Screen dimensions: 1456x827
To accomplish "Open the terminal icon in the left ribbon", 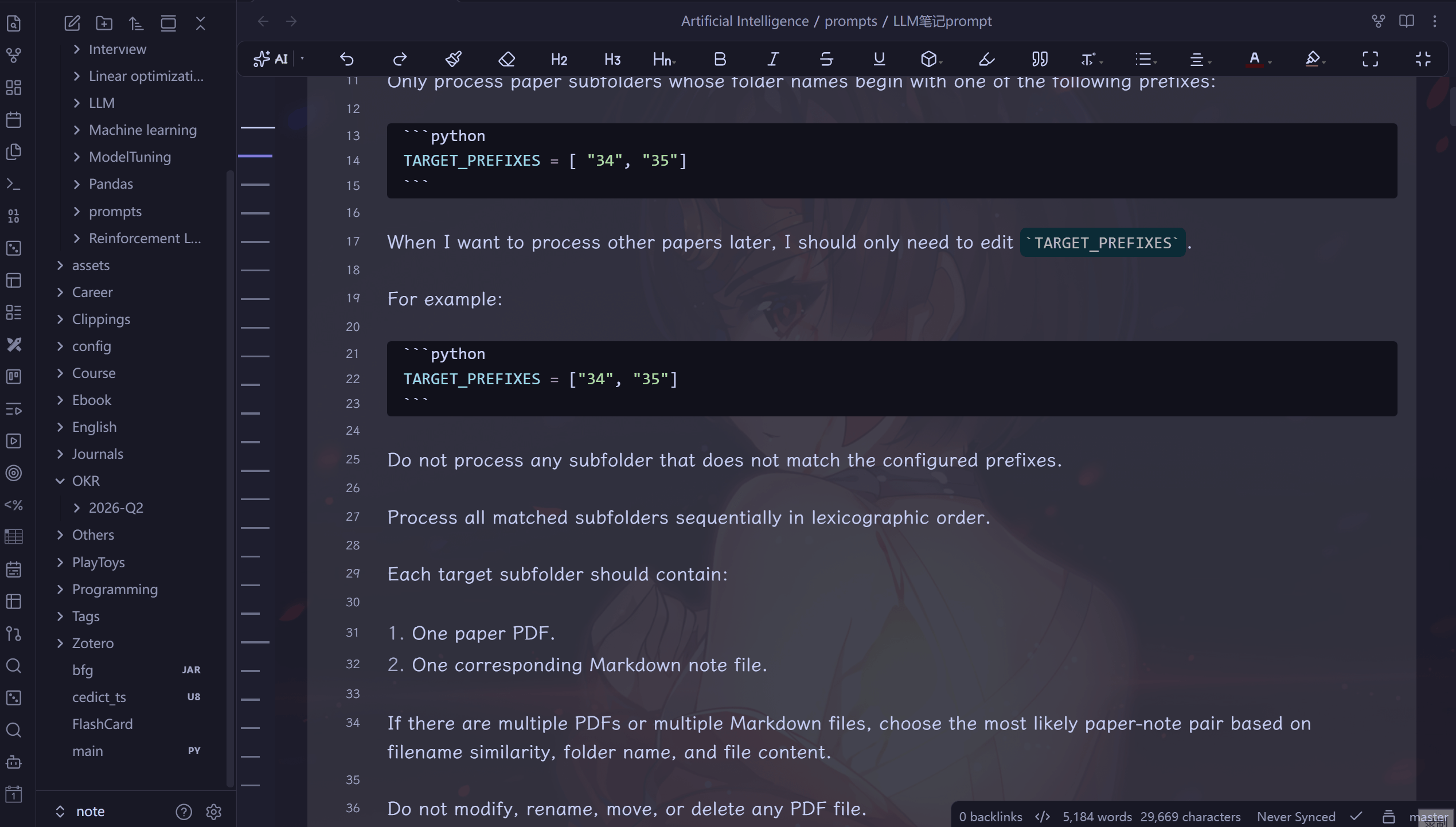I will (14, 184).
